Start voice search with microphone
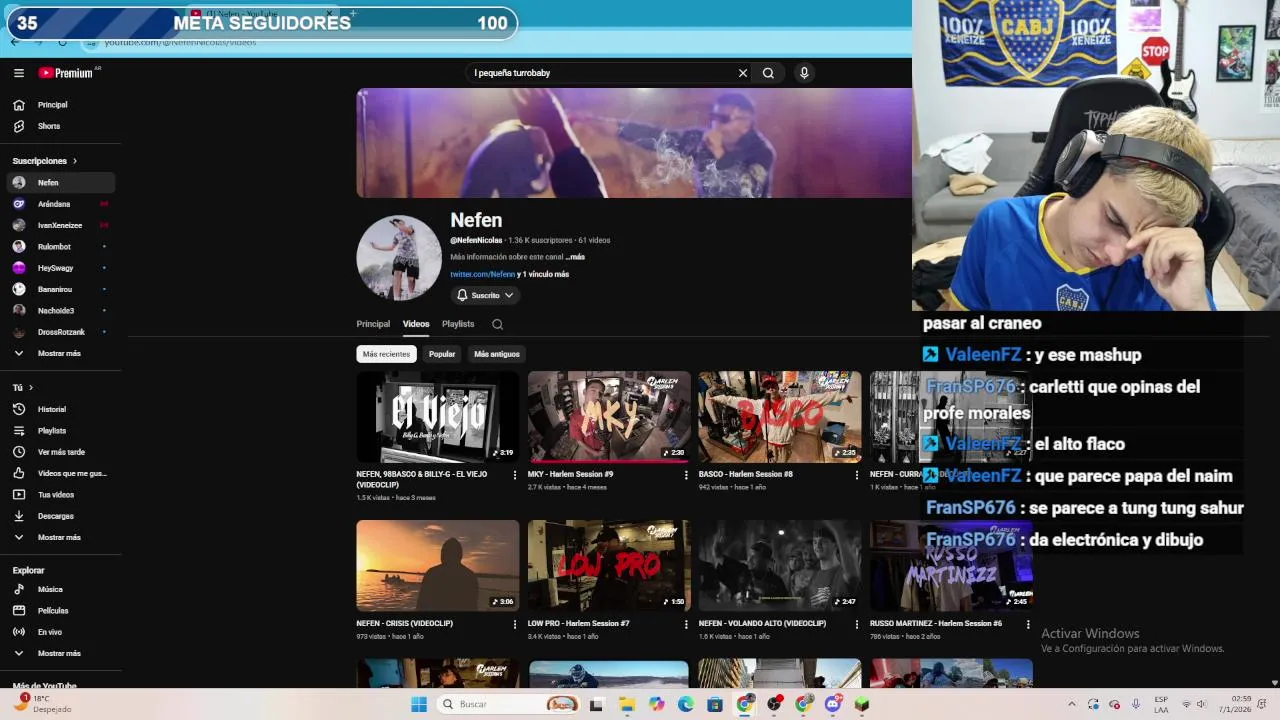The height and width of the screenshot is (720, 1280). (804, 73)
